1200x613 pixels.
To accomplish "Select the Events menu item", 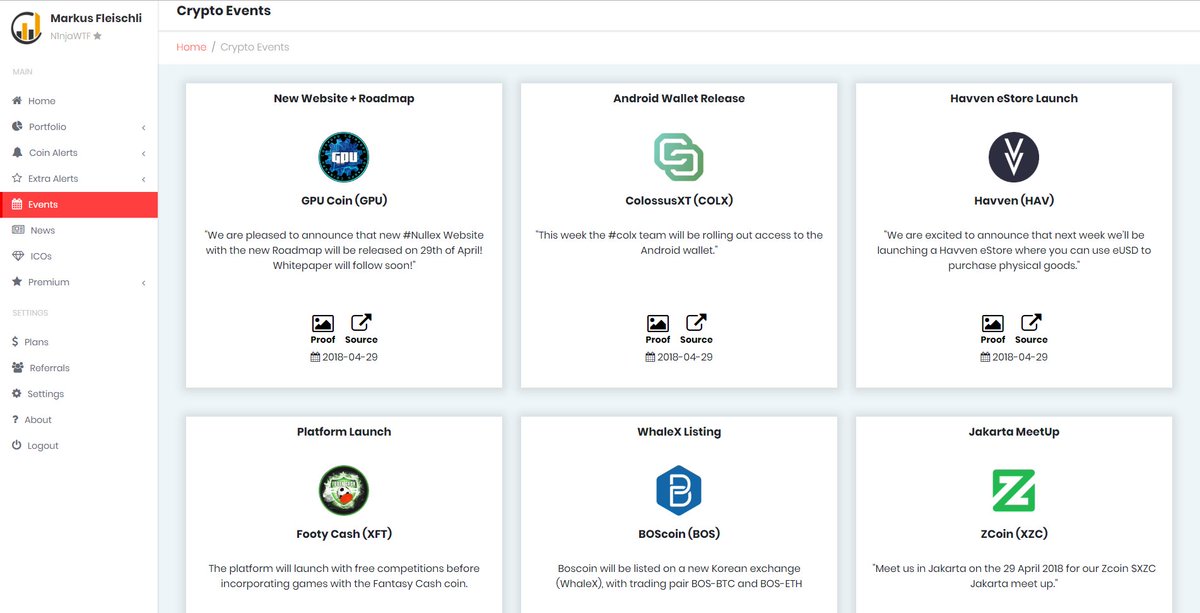I will pos(79,204).
